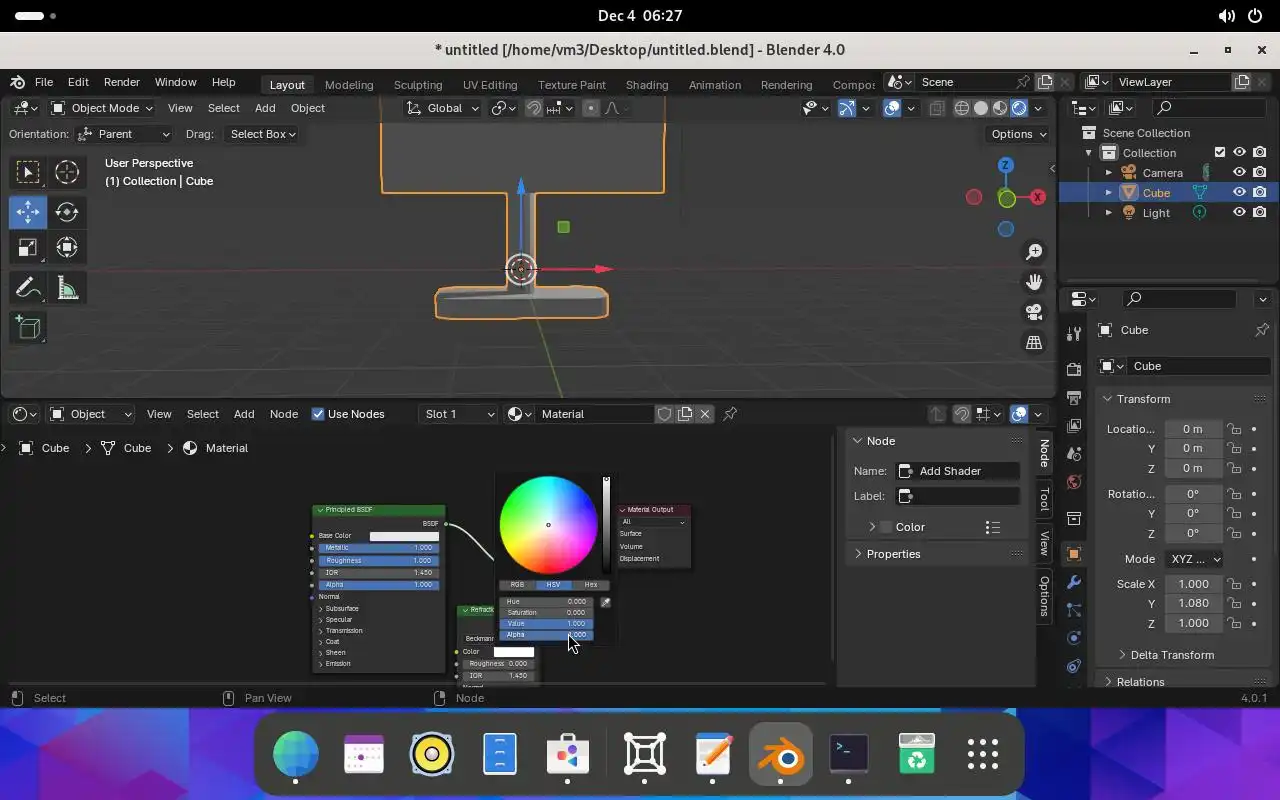Click the Scale Y field 1.080

tap(1193, 603)
